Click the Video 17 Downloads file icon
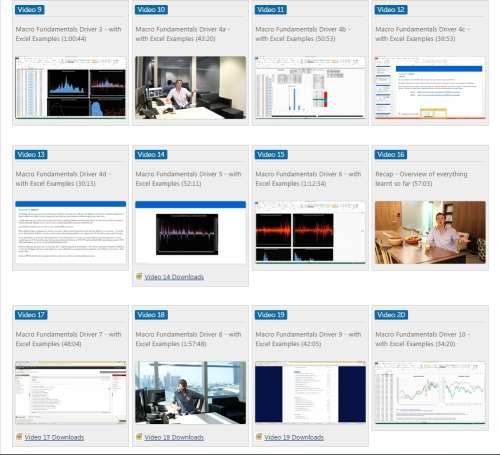 19,437
